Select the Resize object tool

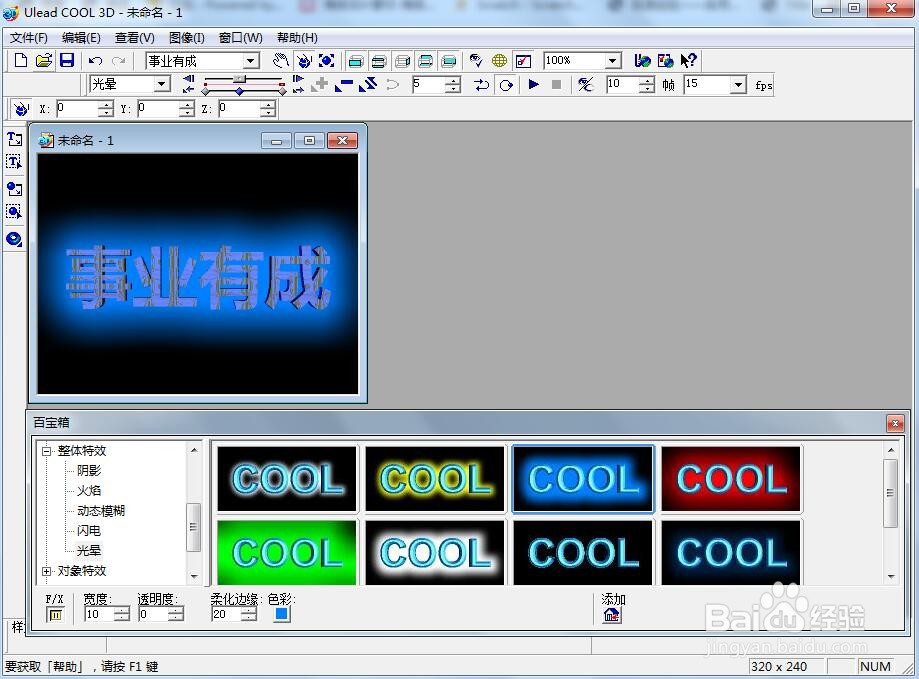[x=326, y=60]
